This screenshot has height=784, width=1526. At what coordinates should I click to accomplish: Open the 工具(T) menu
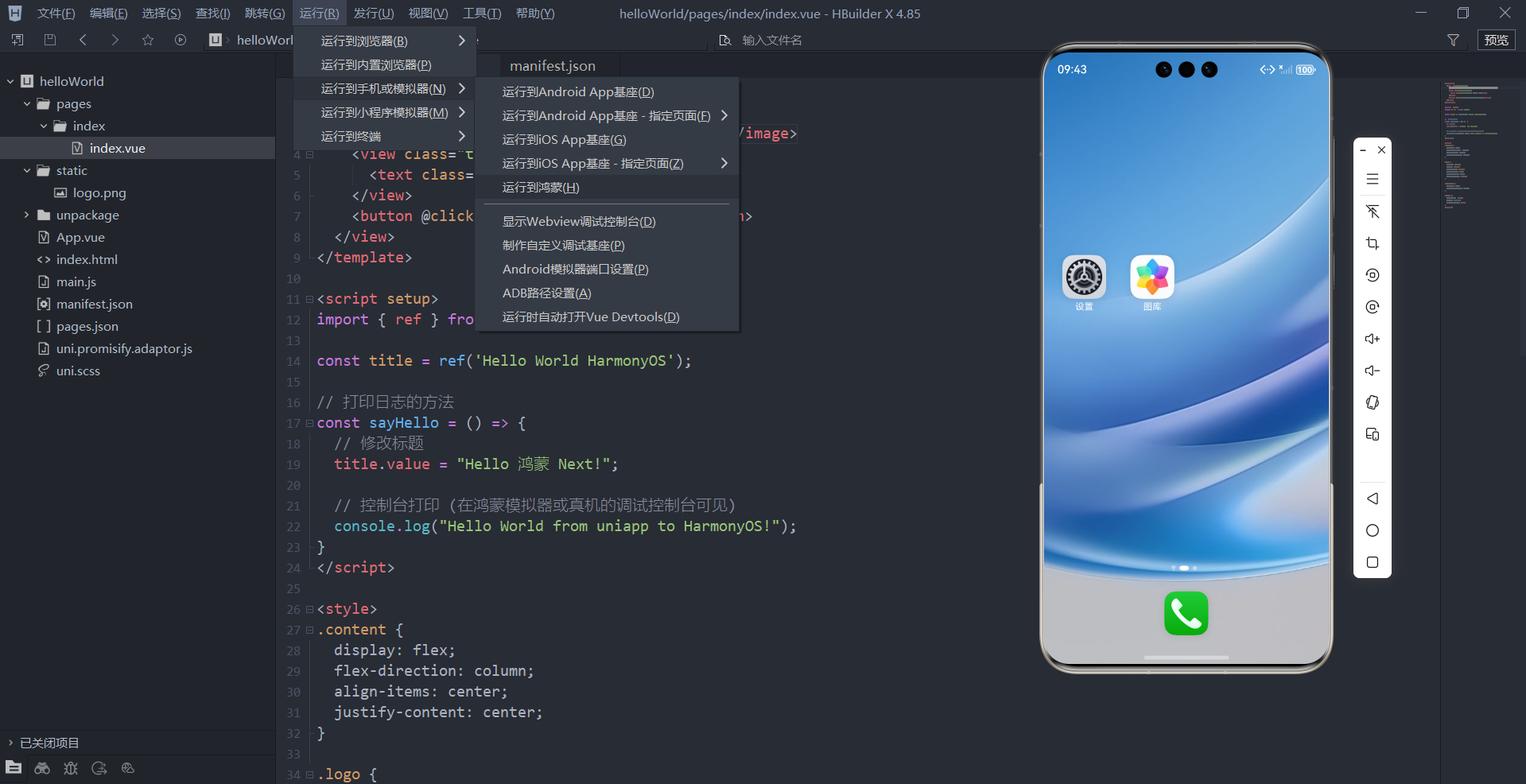click(x=482, y=14)
